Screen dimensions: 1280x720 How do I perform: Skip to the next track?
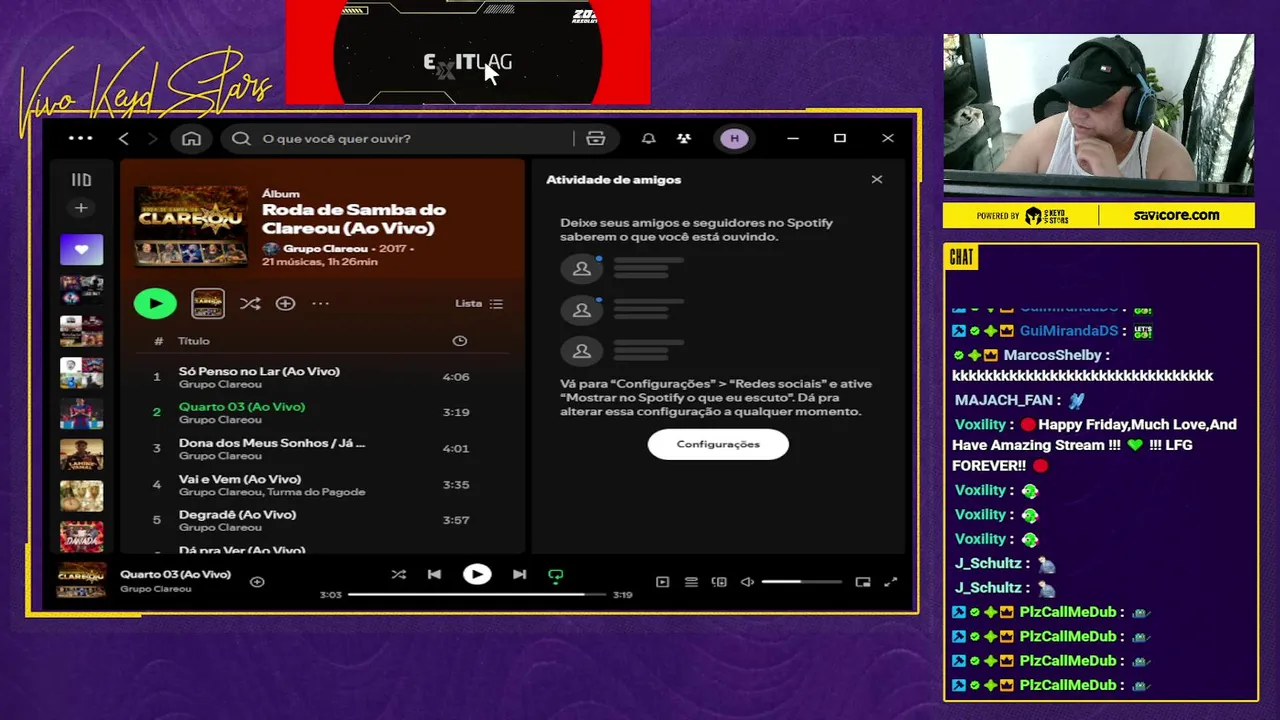point(519,574)
